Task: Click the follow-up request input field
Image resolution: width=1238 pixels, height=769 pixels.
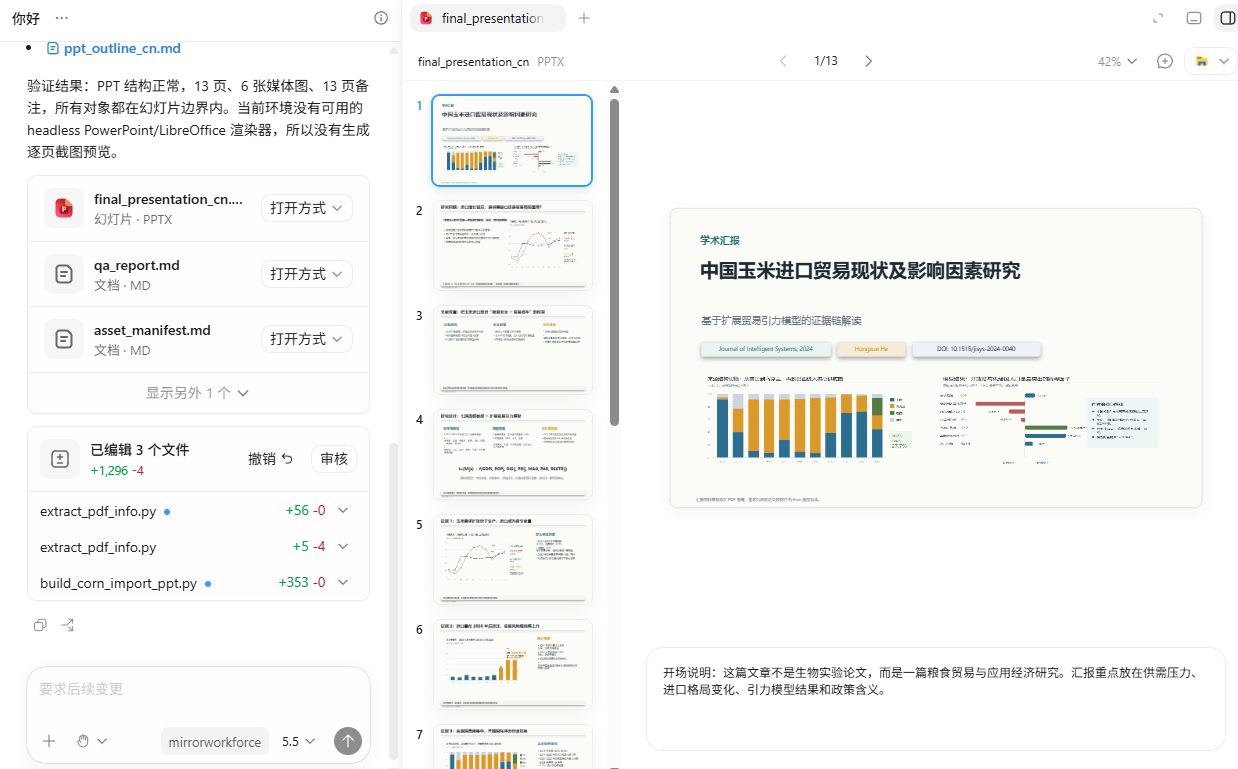Action: coord(198,689)
